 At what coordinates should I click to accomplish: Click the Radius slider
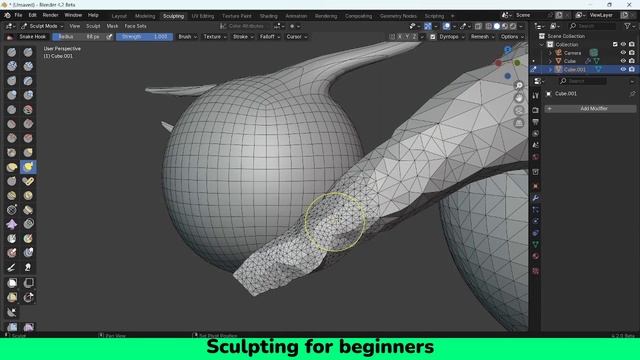79,37
